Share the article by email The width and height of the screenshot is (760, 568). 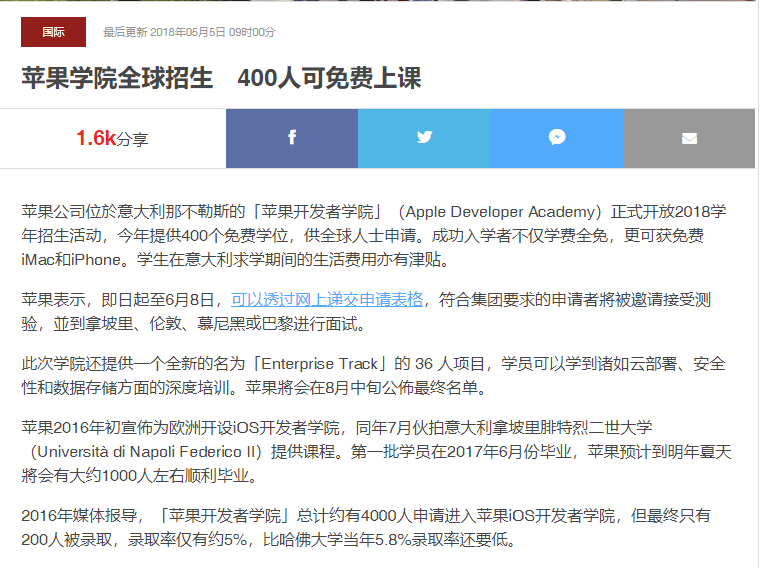coord(689,139)
